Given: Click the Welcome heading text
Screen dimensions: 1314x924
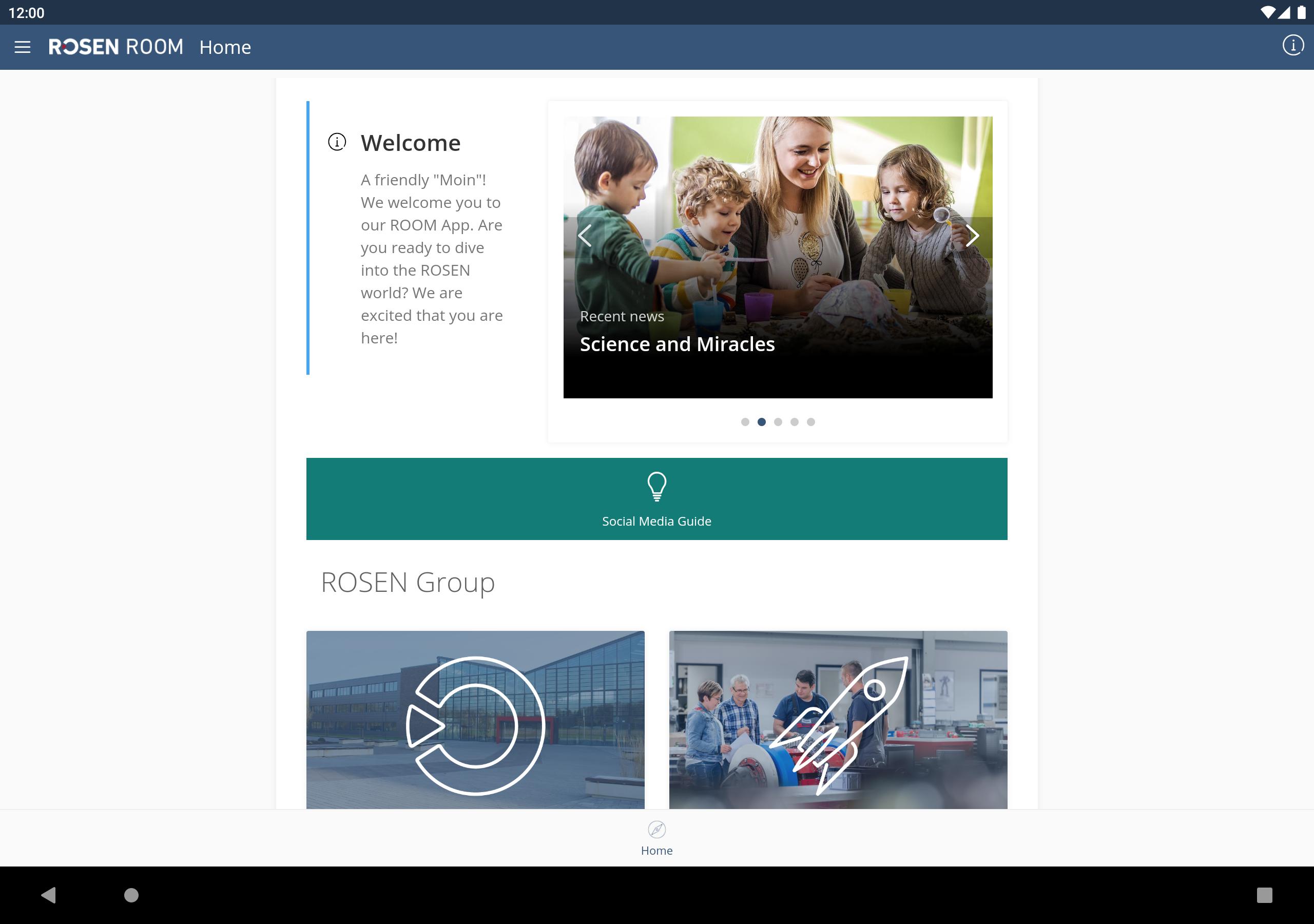Looking at the screenshot, I should pyautogui.click(x=410, y=143).
